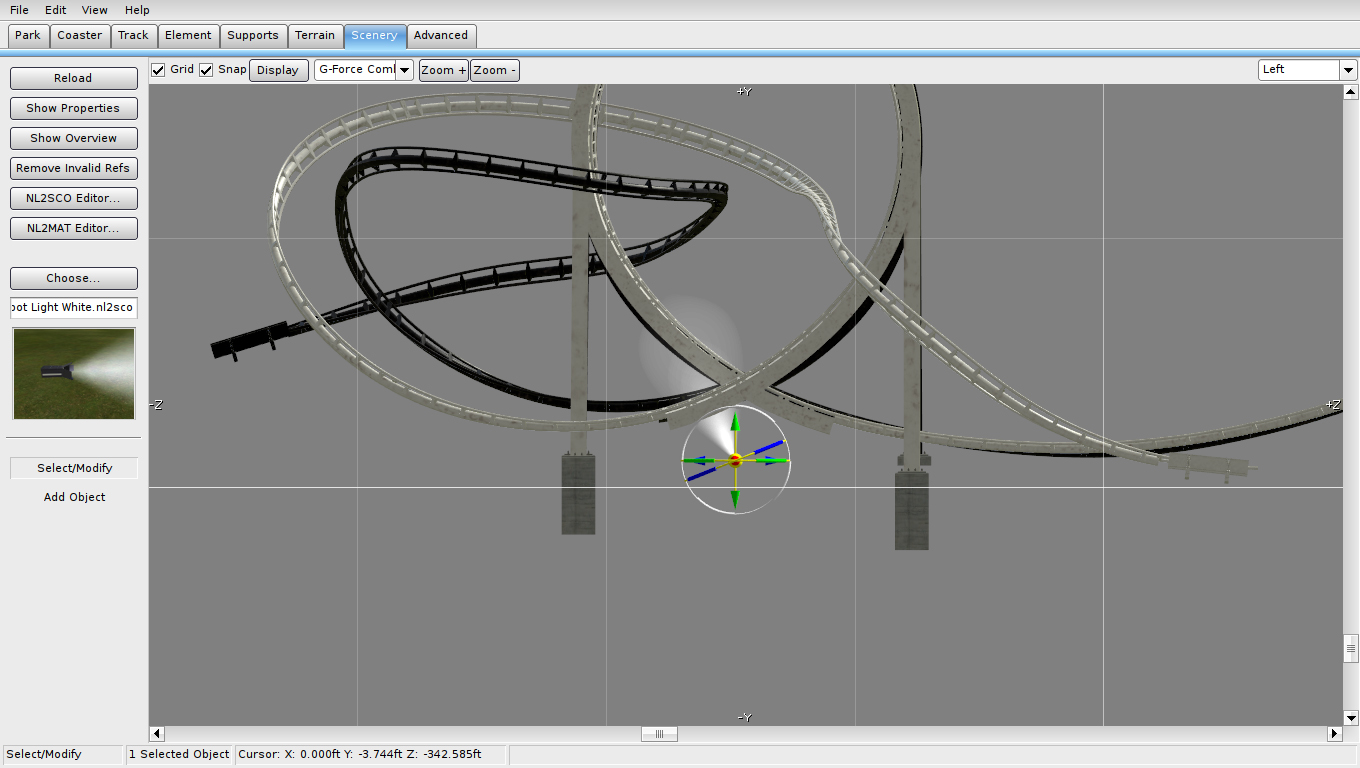The image size is (1360, 768).
Task: Click the Zoom + button
Action: click(x=443, y=70)
